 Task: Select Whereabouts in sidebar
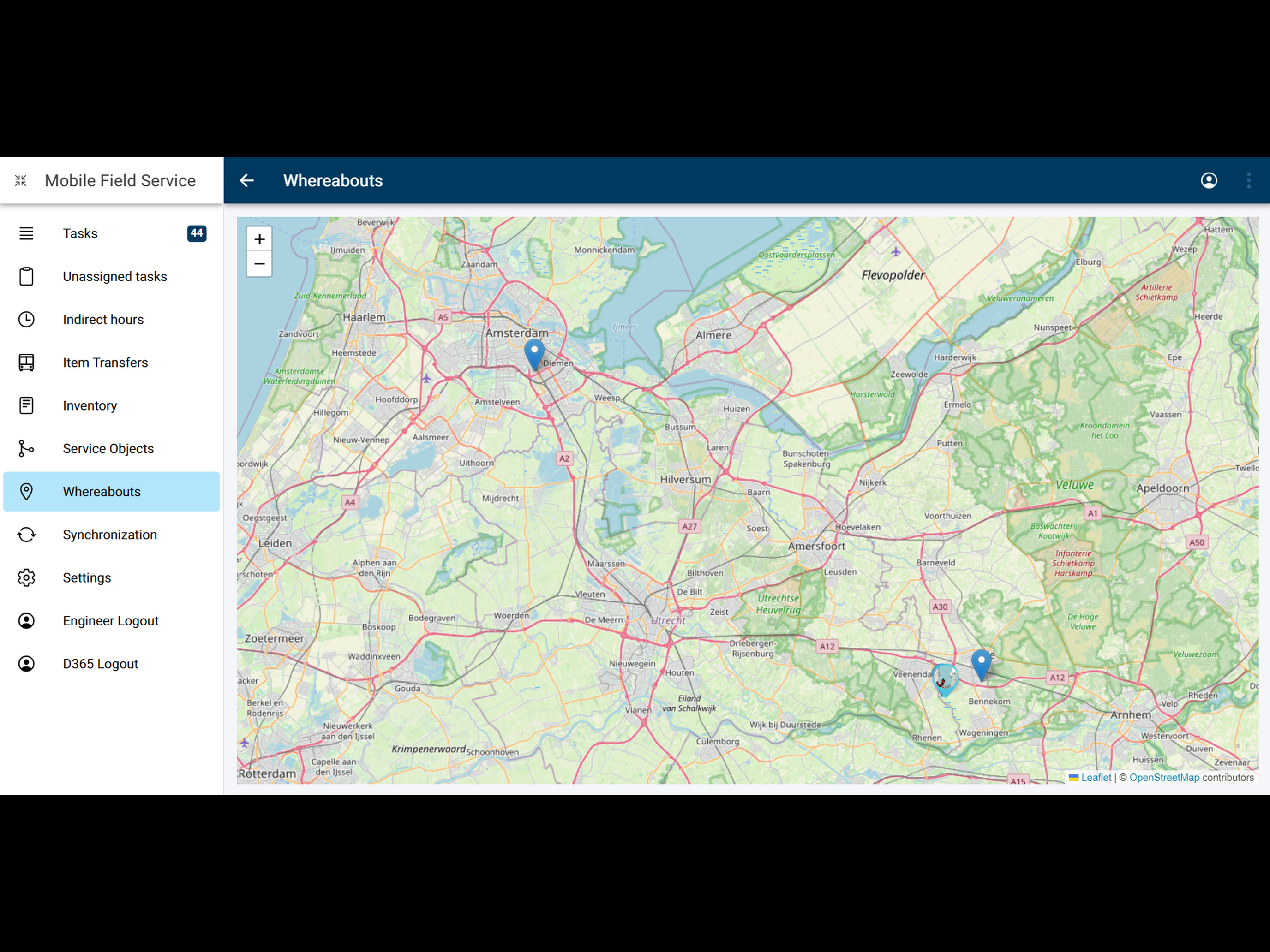(x=111, y=492)
